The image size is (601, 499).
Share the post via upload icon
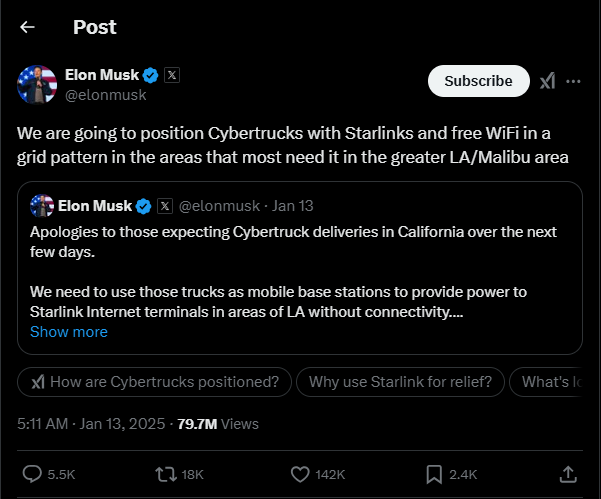point(568,474)
